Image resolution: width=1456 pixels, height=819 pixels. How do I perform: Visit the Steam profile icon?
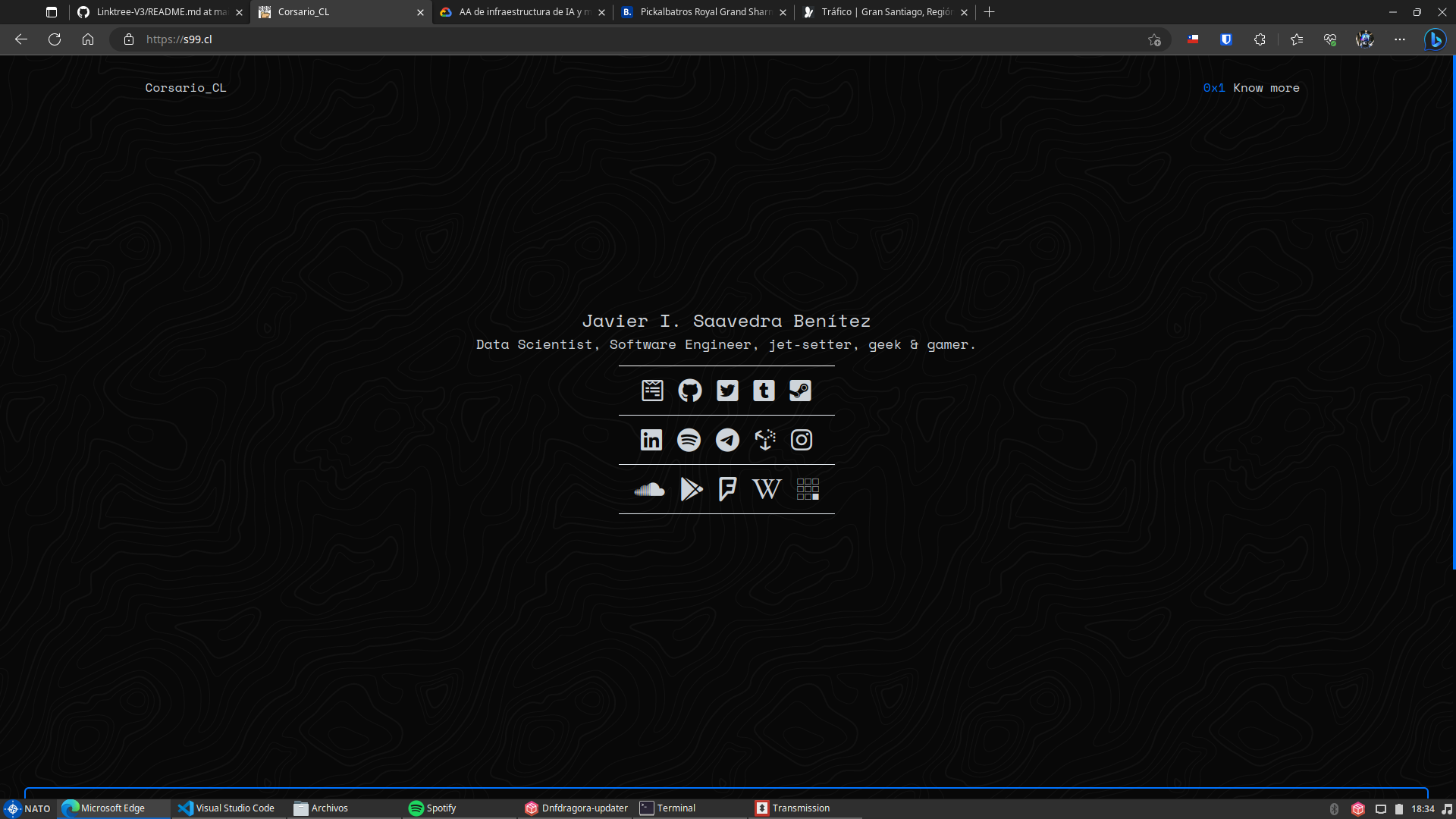(x=800, y=391)
